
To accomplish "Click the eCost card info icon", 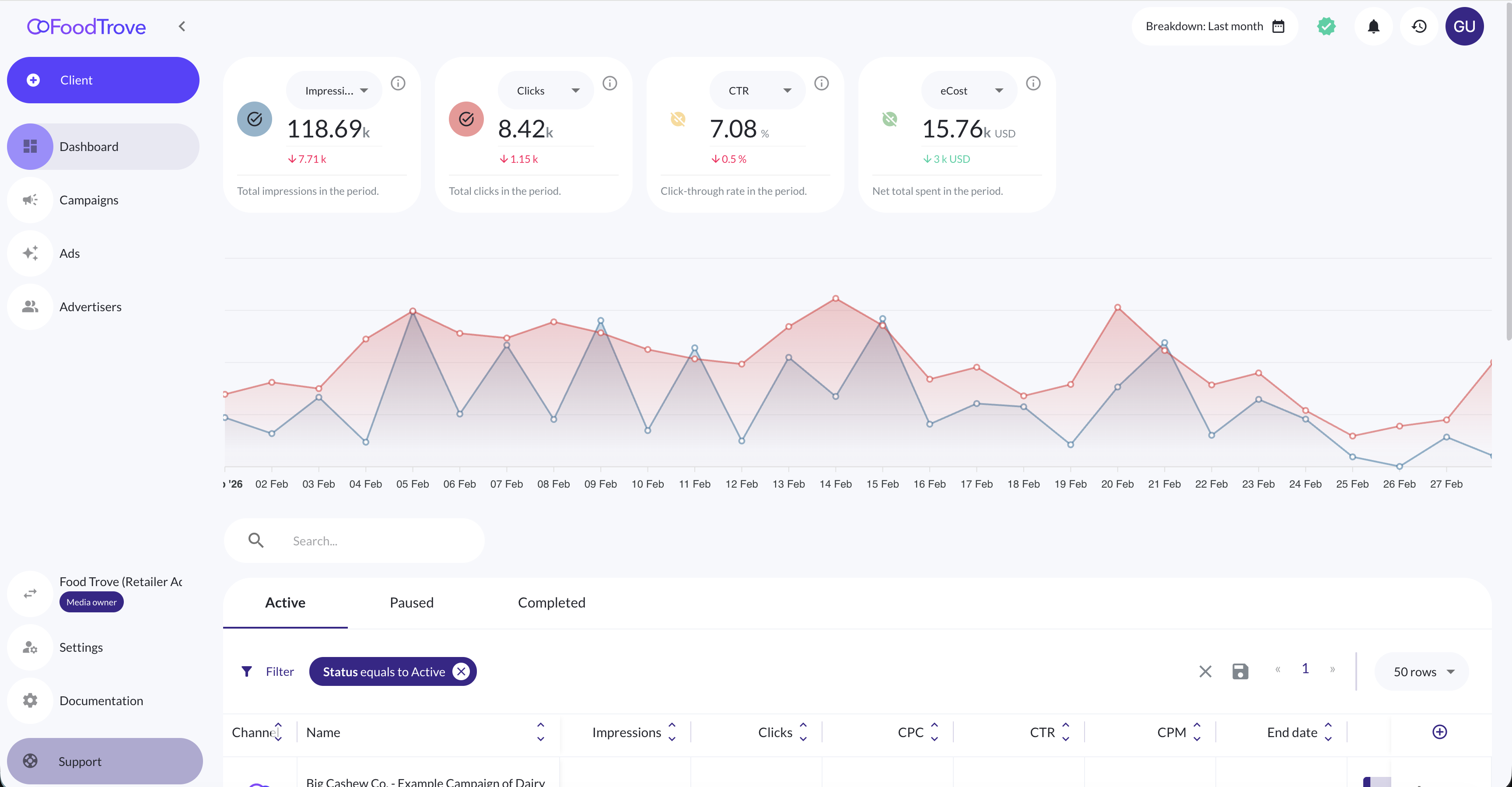I will point(1033,84).
